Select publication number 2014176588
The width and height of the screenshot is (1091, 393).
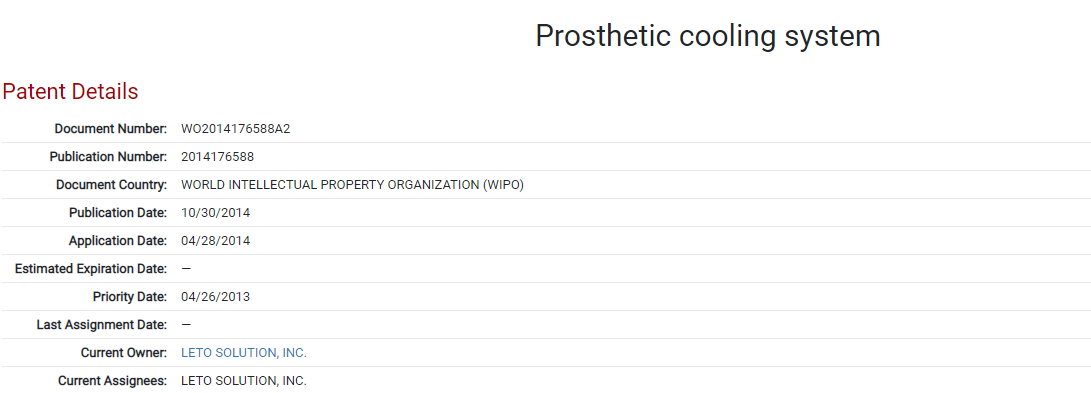tap(218, 157)
